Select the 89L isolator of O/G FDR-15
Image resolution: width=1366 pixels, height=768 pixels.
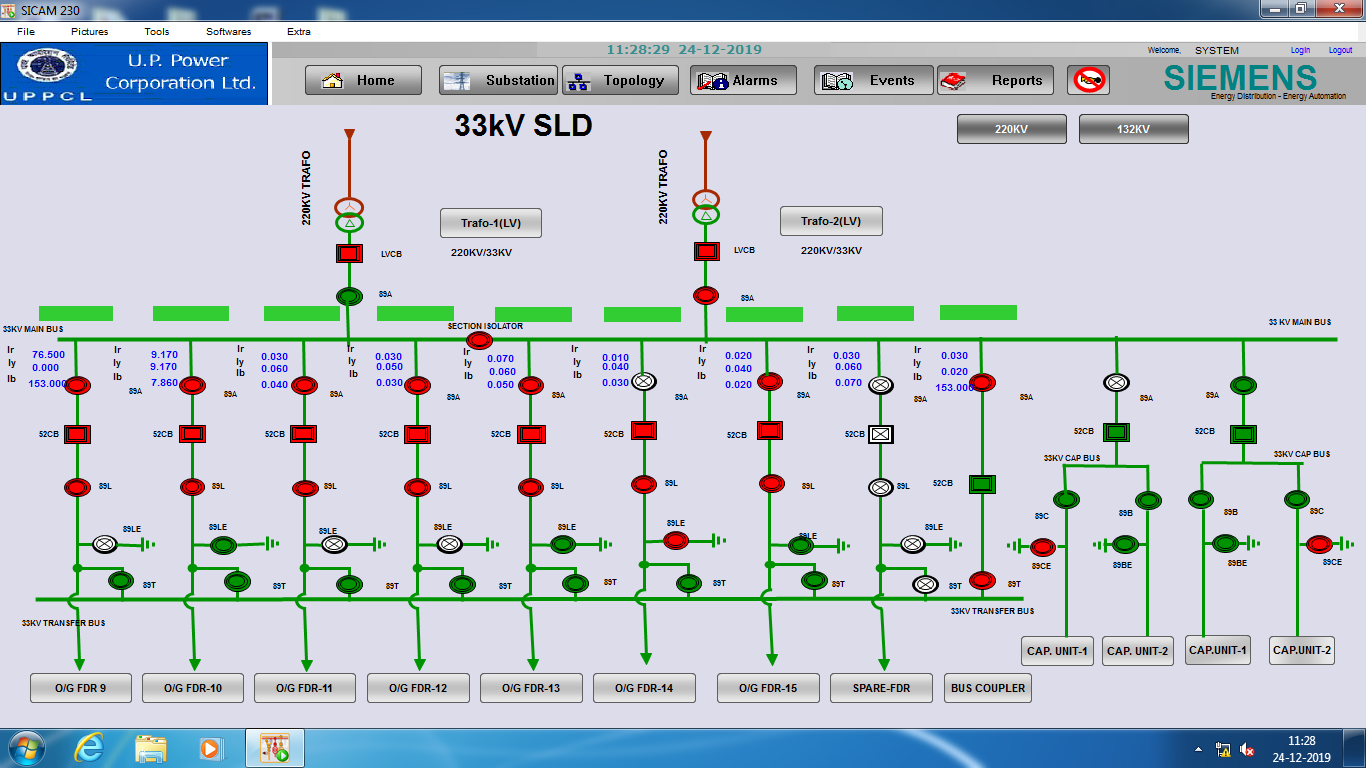771,484
